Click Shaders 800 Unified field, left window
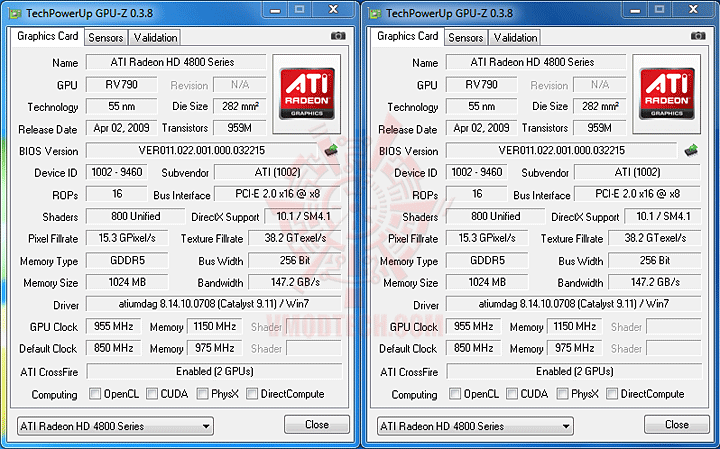 135,216
